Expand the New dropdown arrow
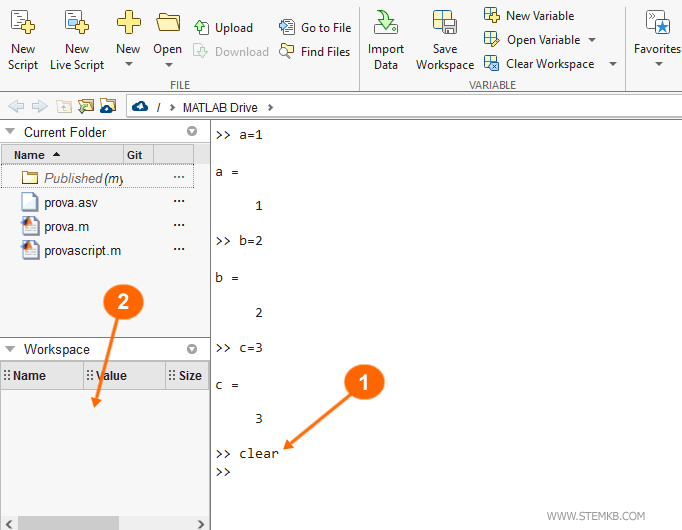Screen dimensions: 682x530 (x=128, y=66)
